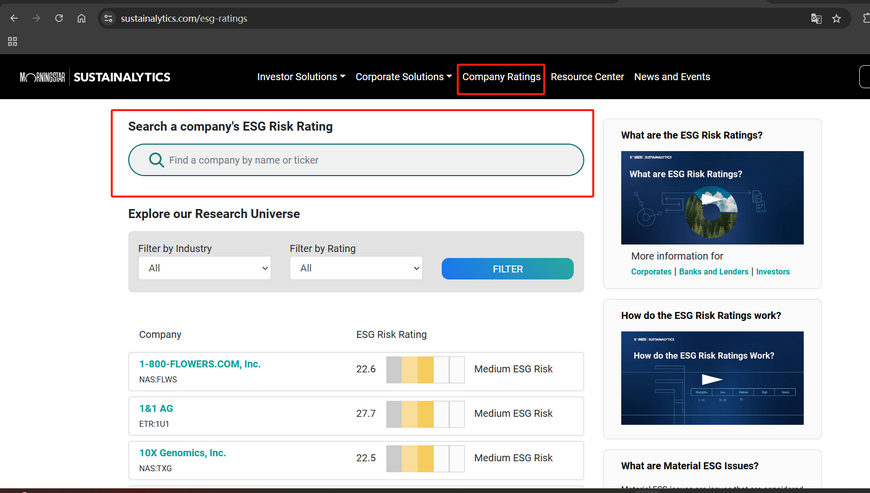Open the apps grid icon
The image size is (870, 493).
(13, 41)
